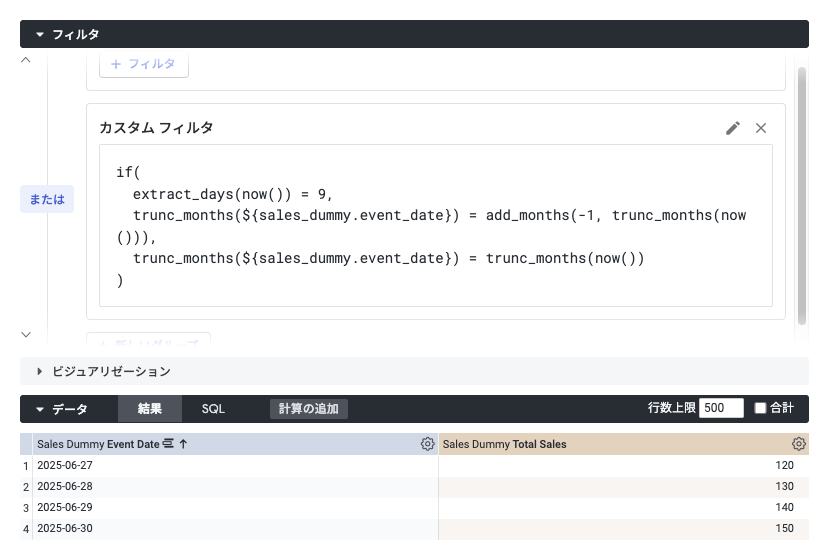Open gear settings for the Total Sales column
Screen dimensions: 813x559
coord(798,444)
